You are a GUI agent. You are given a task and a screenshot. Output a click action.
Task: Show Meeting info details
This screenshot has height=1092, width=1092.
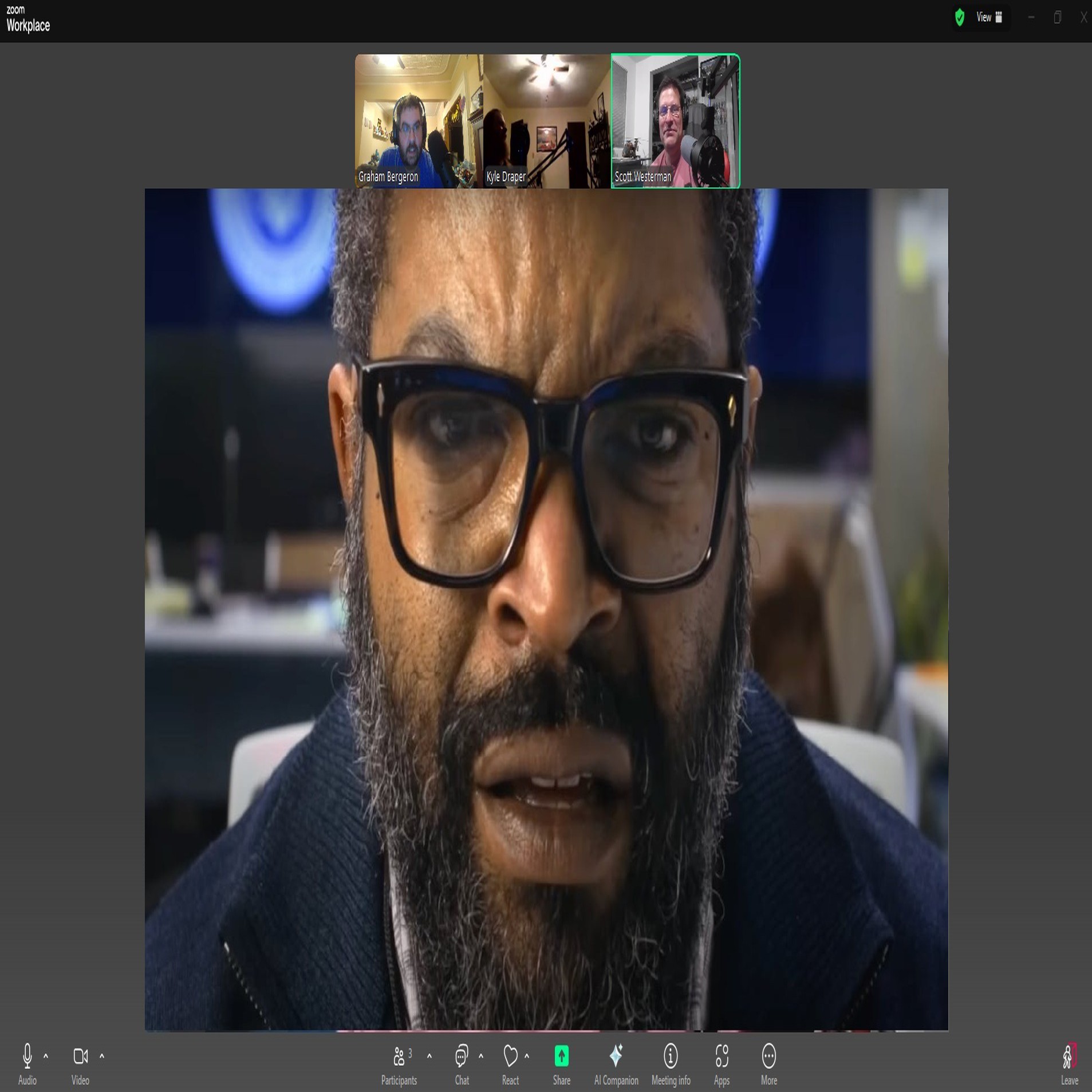pos(671,1064)
